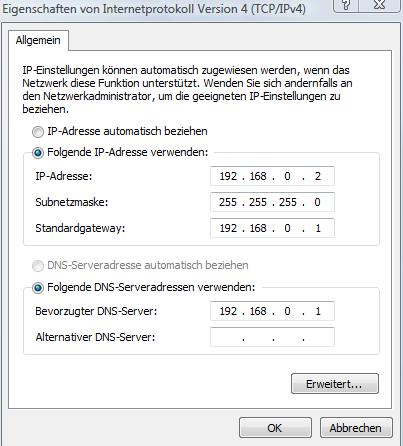Screen dimensions: 403x446
Task: Confirm settings with OK button
Action: [275, 428]
